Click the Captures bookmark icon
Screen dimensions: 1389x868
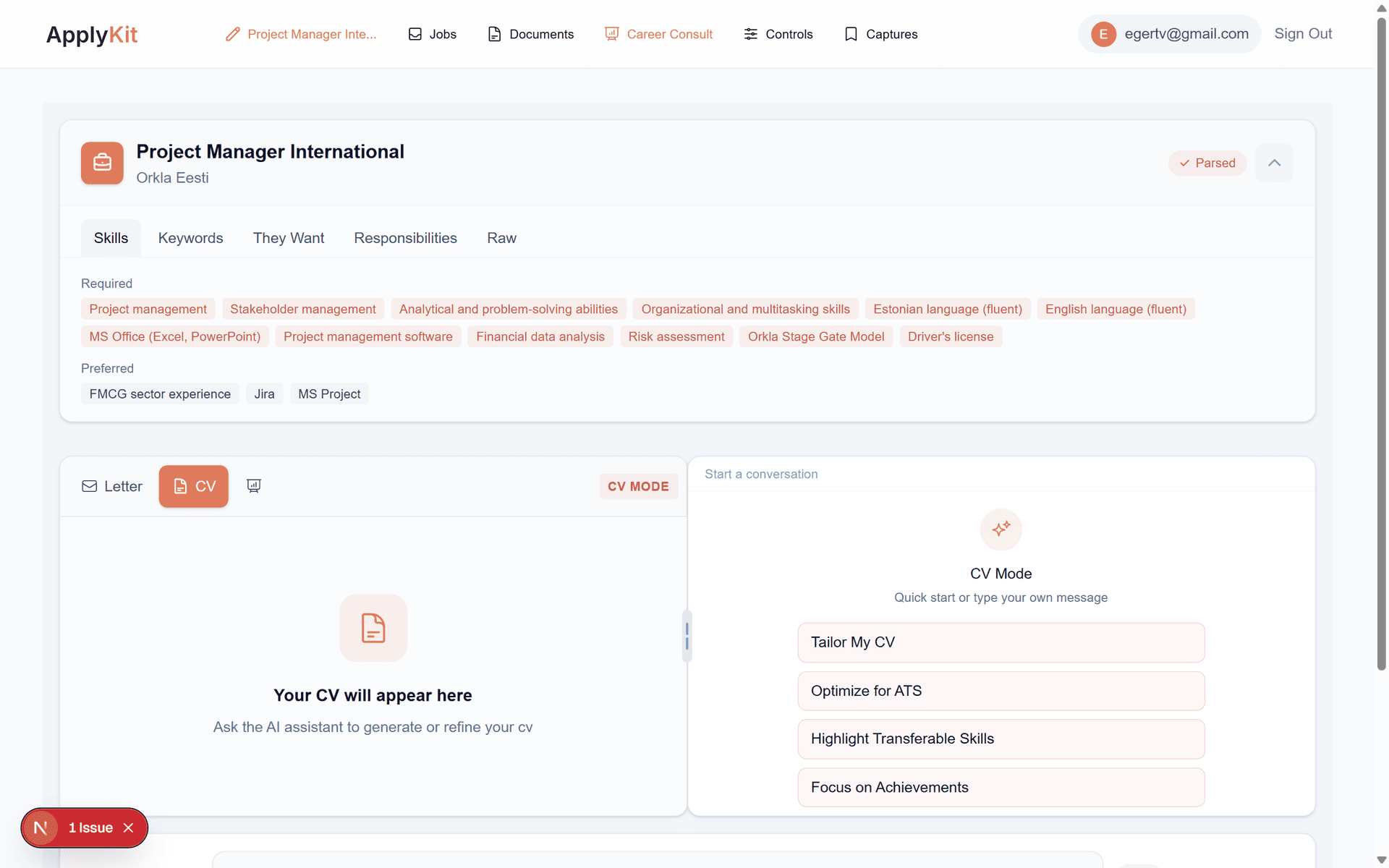click(851, 34)
